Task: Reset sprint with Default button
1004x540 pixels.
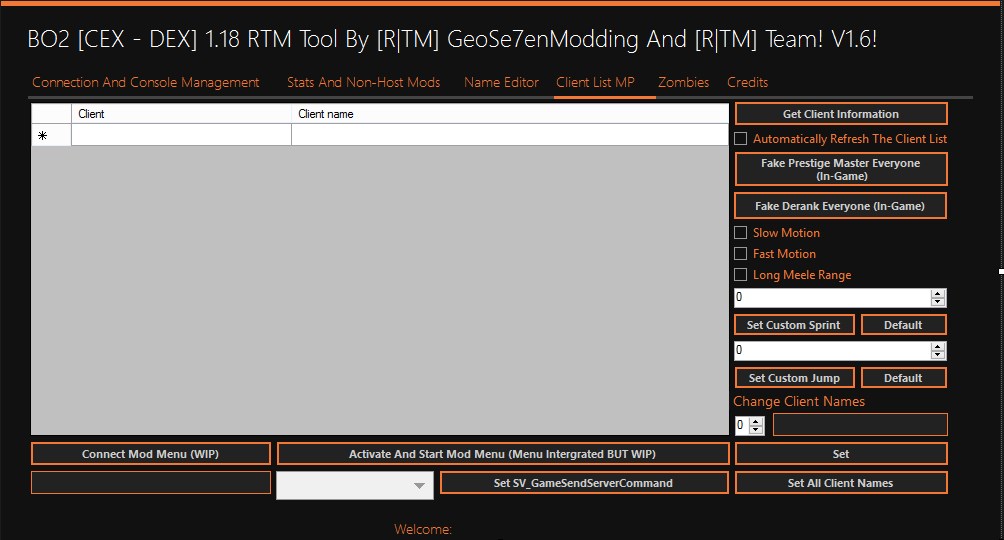Action: point(903,325)
